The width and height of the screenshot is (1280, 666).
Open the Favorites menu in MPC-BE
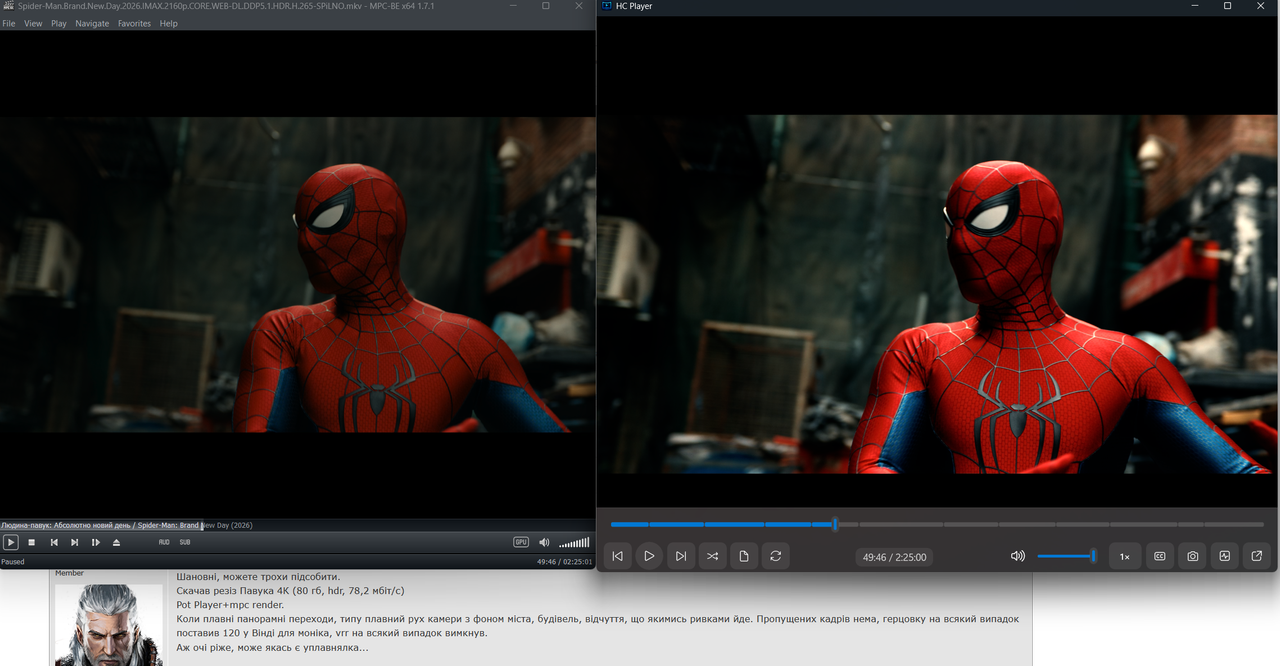pos(134,23)
